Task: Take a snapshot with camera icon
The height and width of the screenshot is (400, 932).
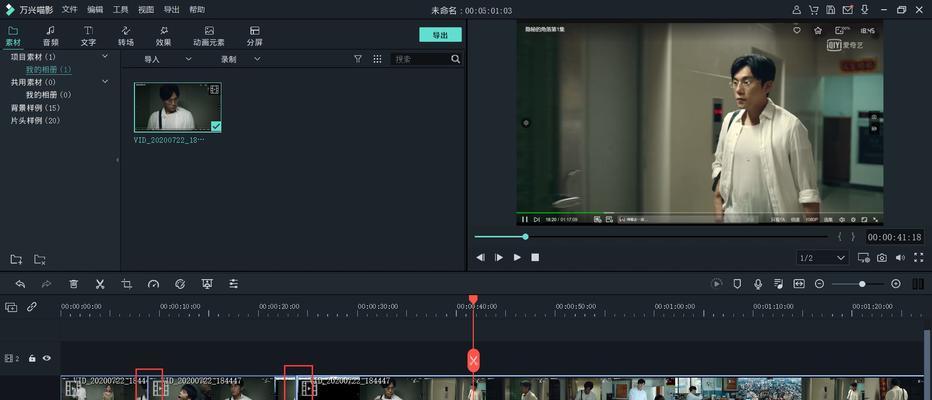Action: pyautogui.click(x=882, y=257)
